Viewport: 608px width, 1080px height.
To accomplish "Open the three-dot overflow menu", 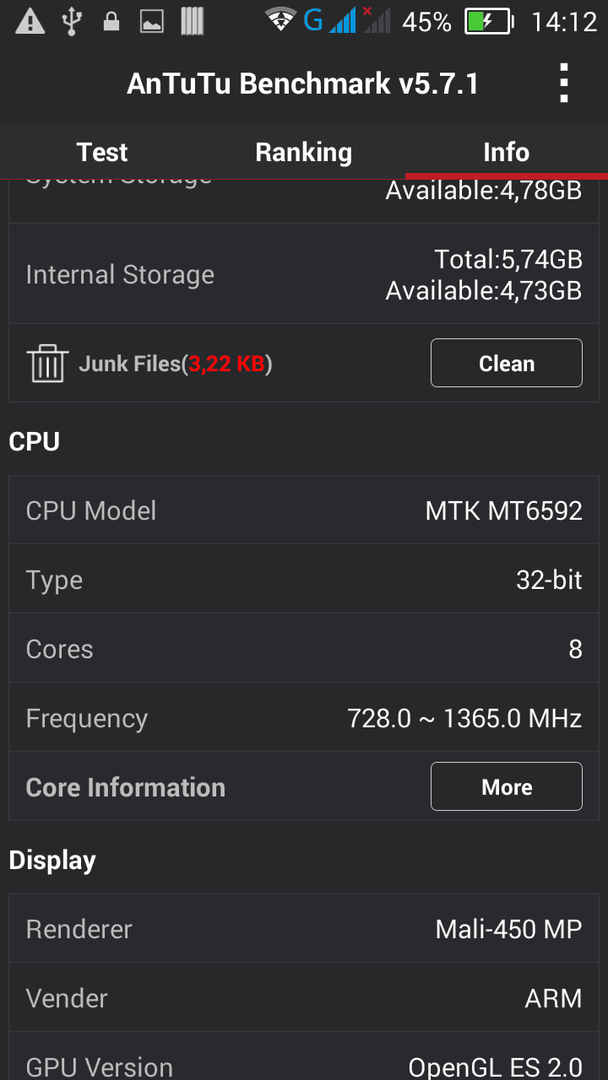I will point(564,83).
